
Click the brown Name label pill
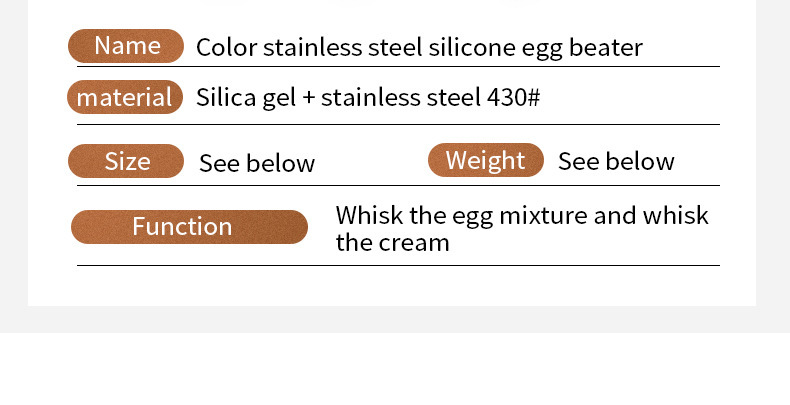[x=126, y=46]
